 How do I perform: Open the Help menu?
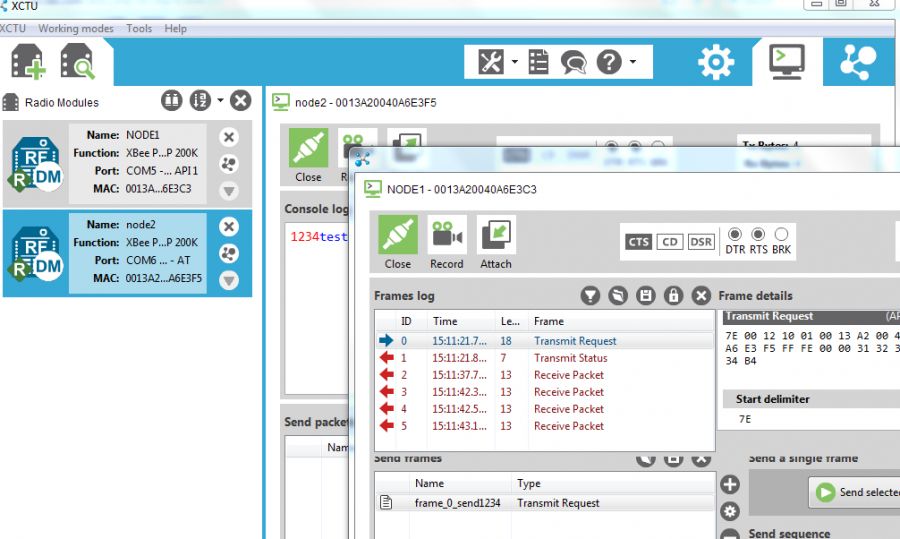(175, 28)
